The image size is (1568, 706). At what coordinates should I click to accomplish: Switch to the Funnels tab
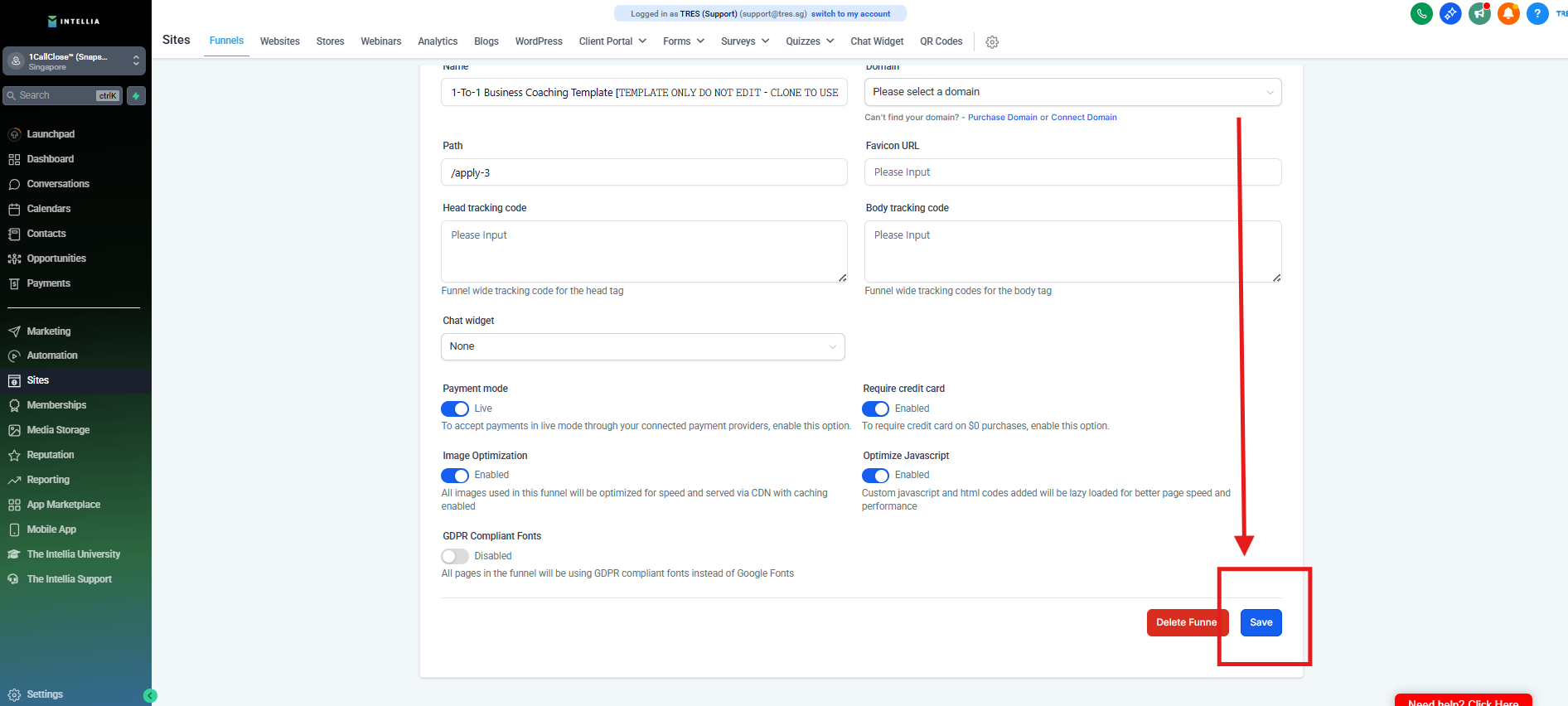coord(226,41)
